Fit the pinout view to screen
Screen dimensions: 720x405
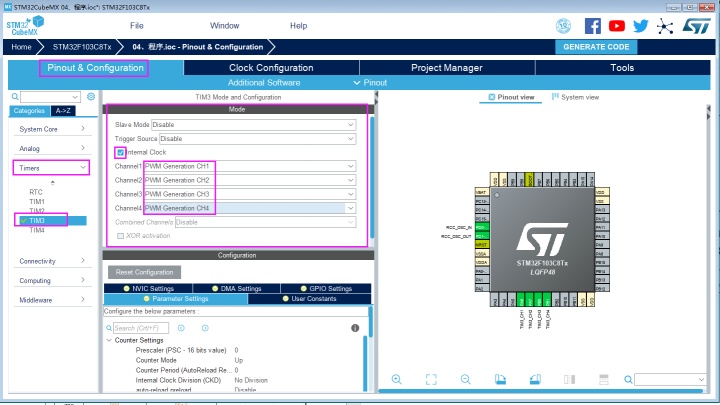point(431,379)
